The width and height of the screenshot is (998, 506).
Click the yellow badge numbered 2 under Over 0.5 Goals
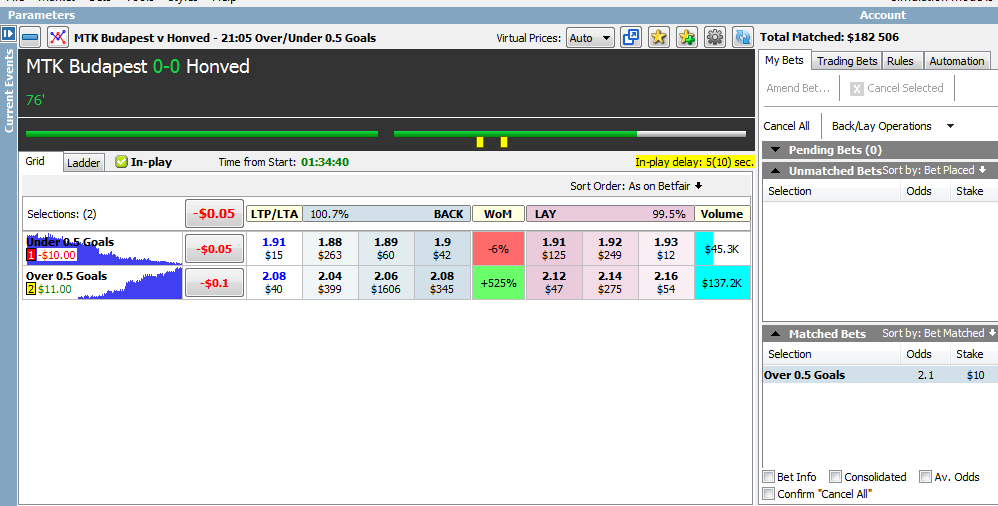(x=31, y=289)
